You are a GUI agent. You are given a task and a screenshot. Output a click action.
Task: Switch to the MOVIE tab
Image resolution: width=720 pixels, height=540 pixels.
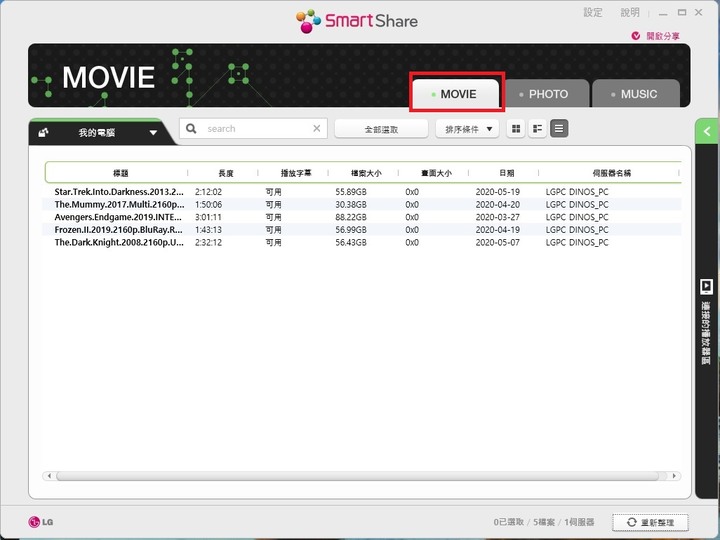click(456, 94)
